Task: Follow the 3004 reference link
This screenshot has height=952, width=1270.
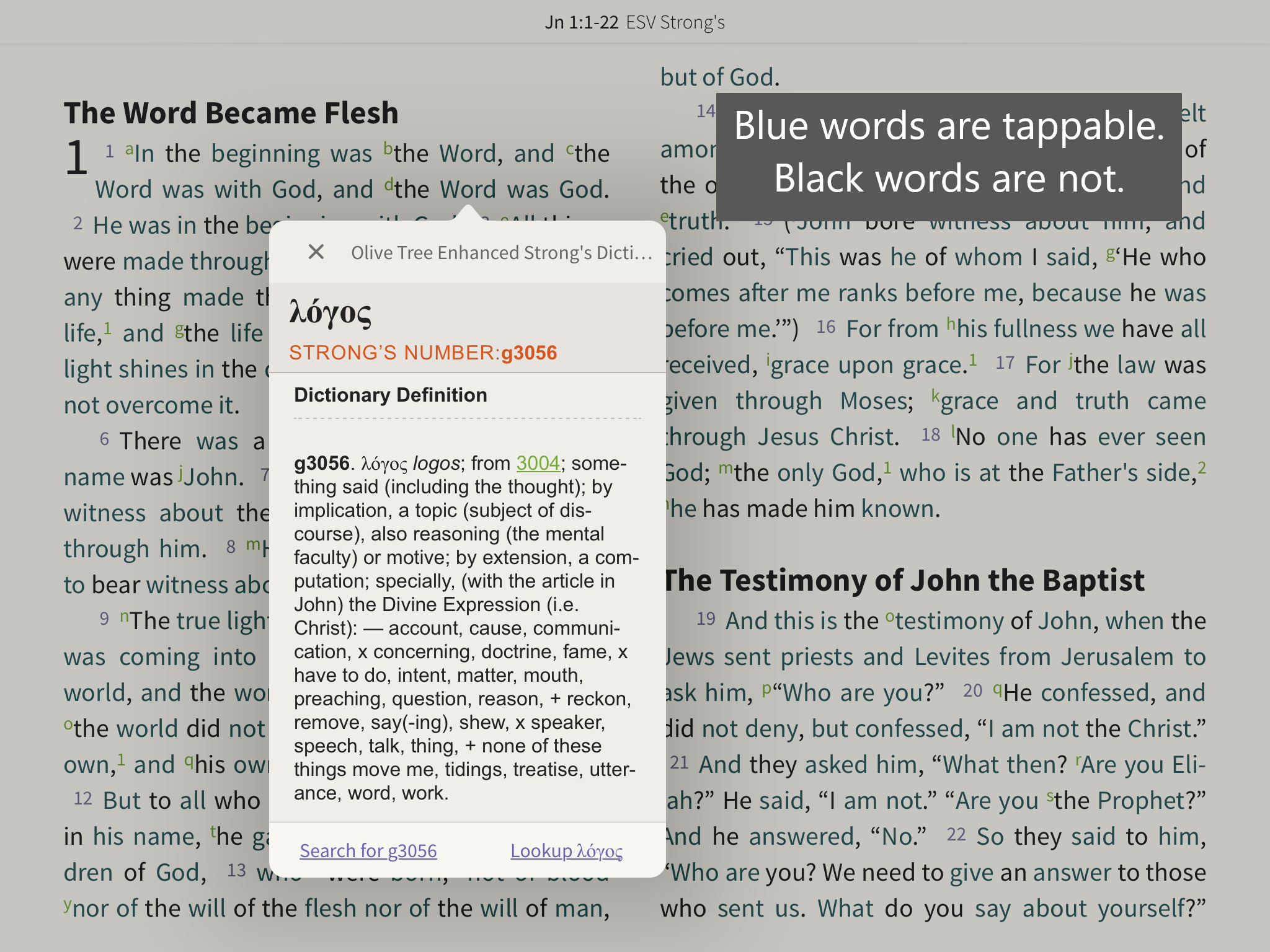Action: [538, 463]
